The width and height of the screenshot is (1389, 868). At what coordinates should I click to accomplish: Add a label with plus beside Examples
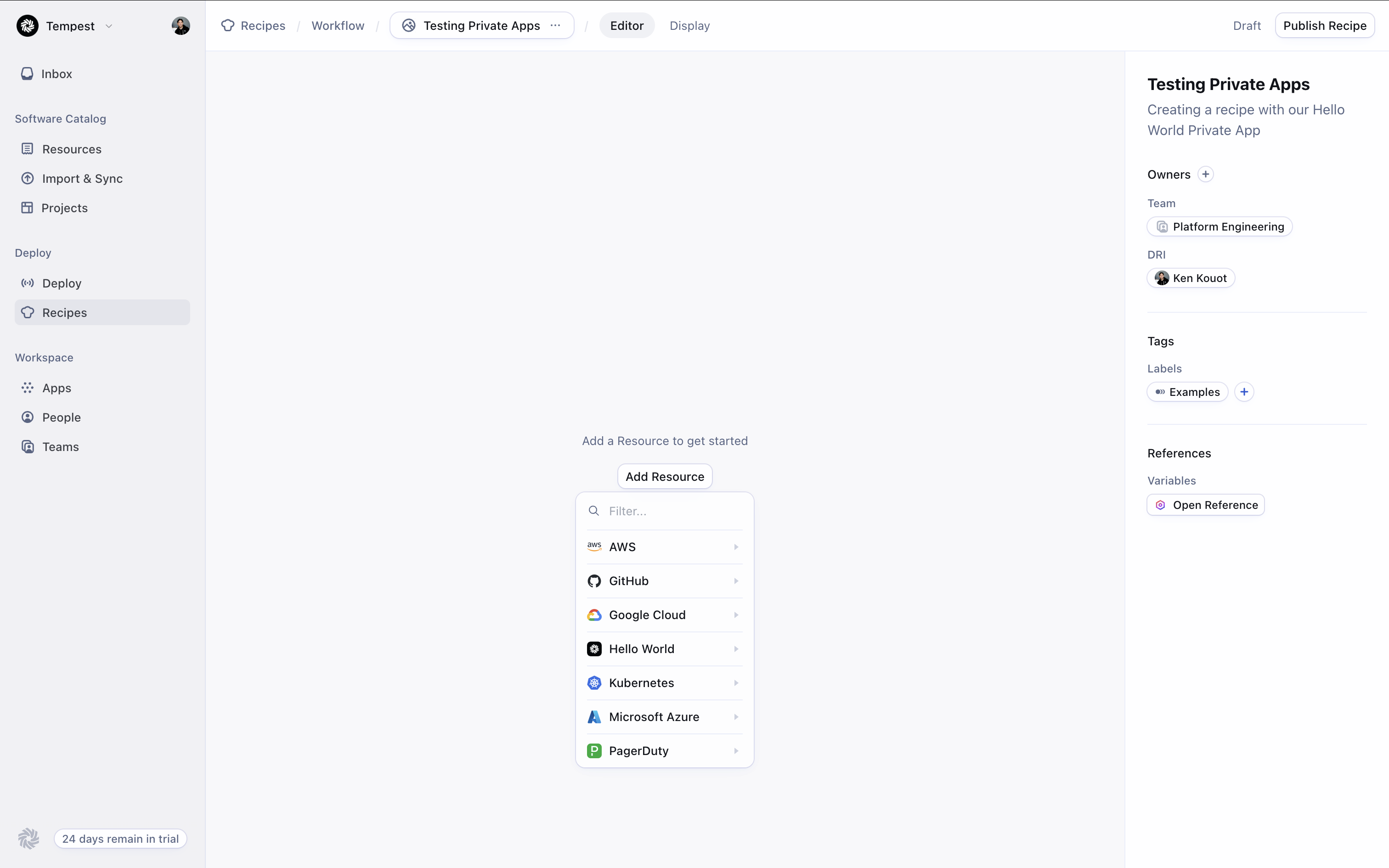(x=1244, y=392)
